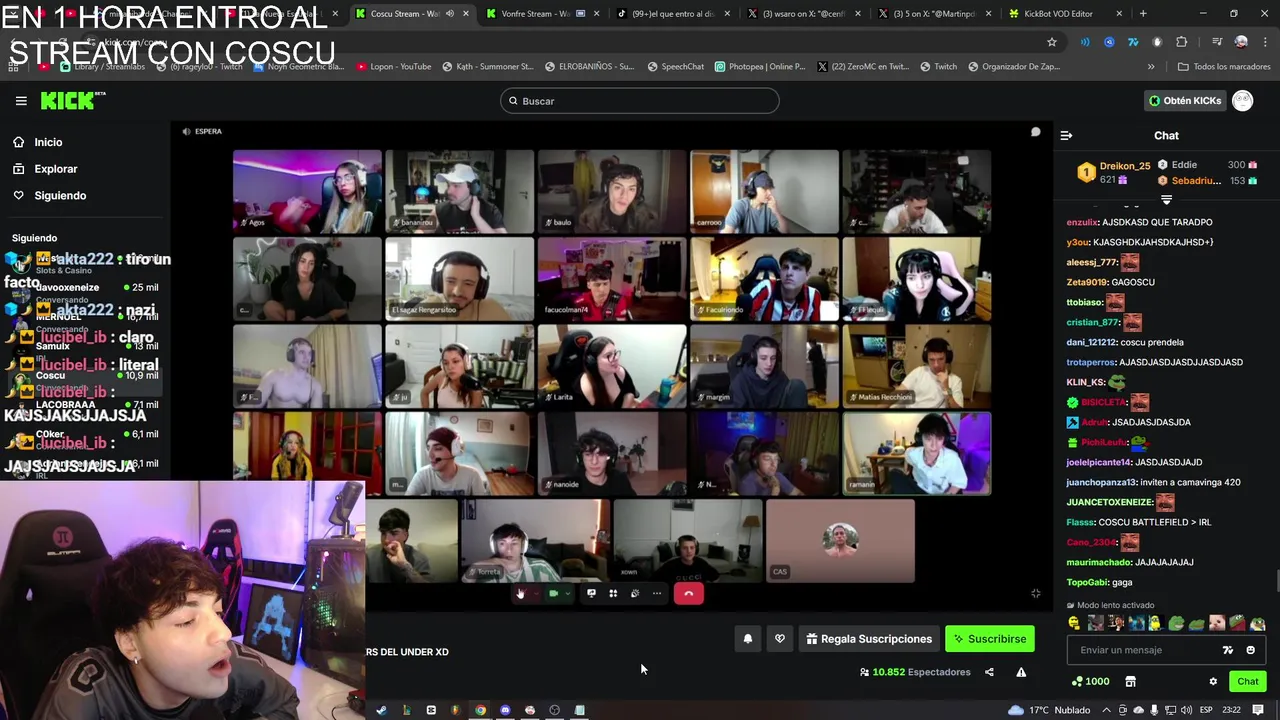Viewport: 1280px width, 720px height.
Task: Click the raise hand icon in call controls
Action: (x=520, y=594)
